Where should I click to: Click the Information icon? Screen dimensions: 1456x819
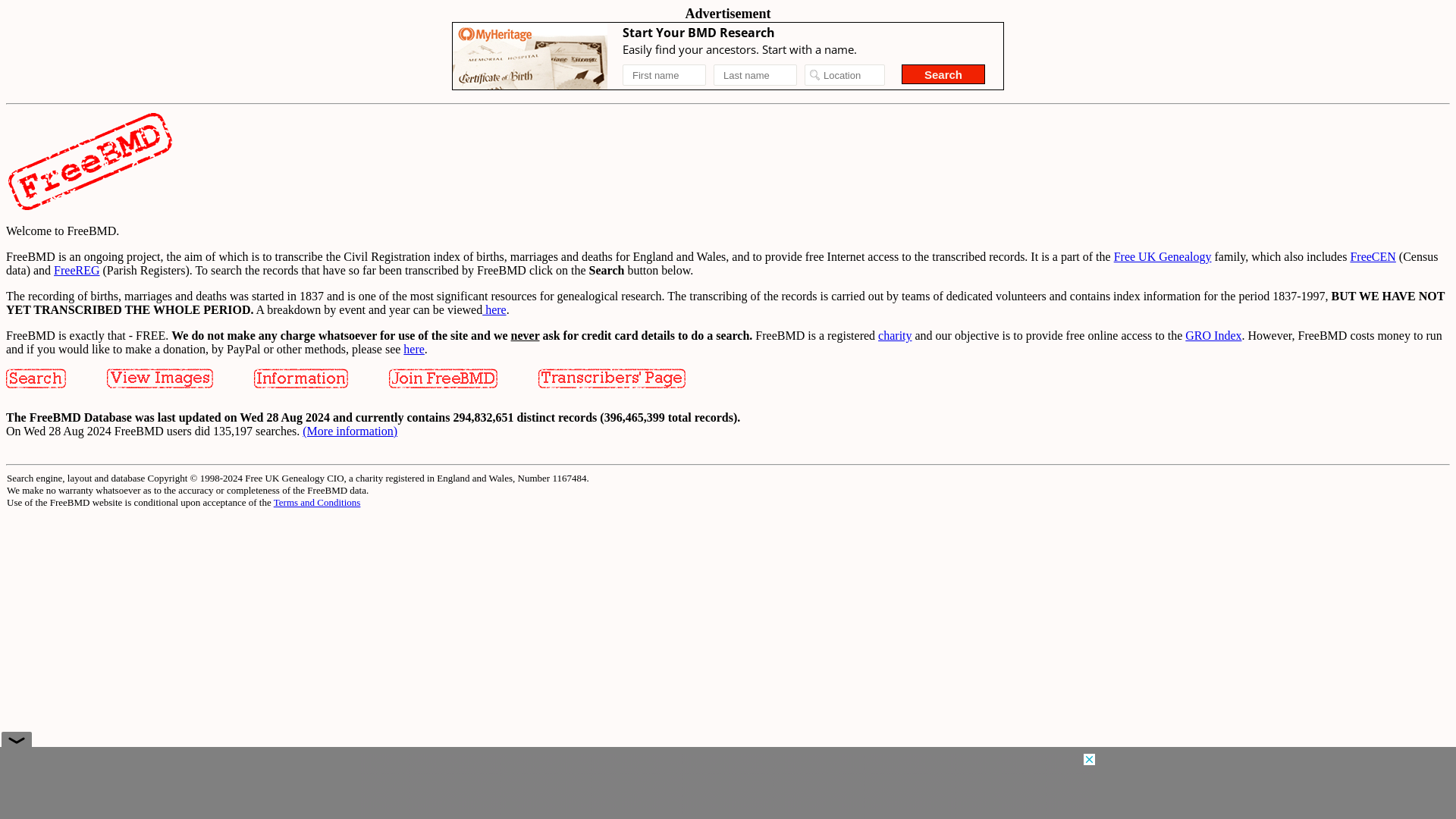(x=301, y=378)
